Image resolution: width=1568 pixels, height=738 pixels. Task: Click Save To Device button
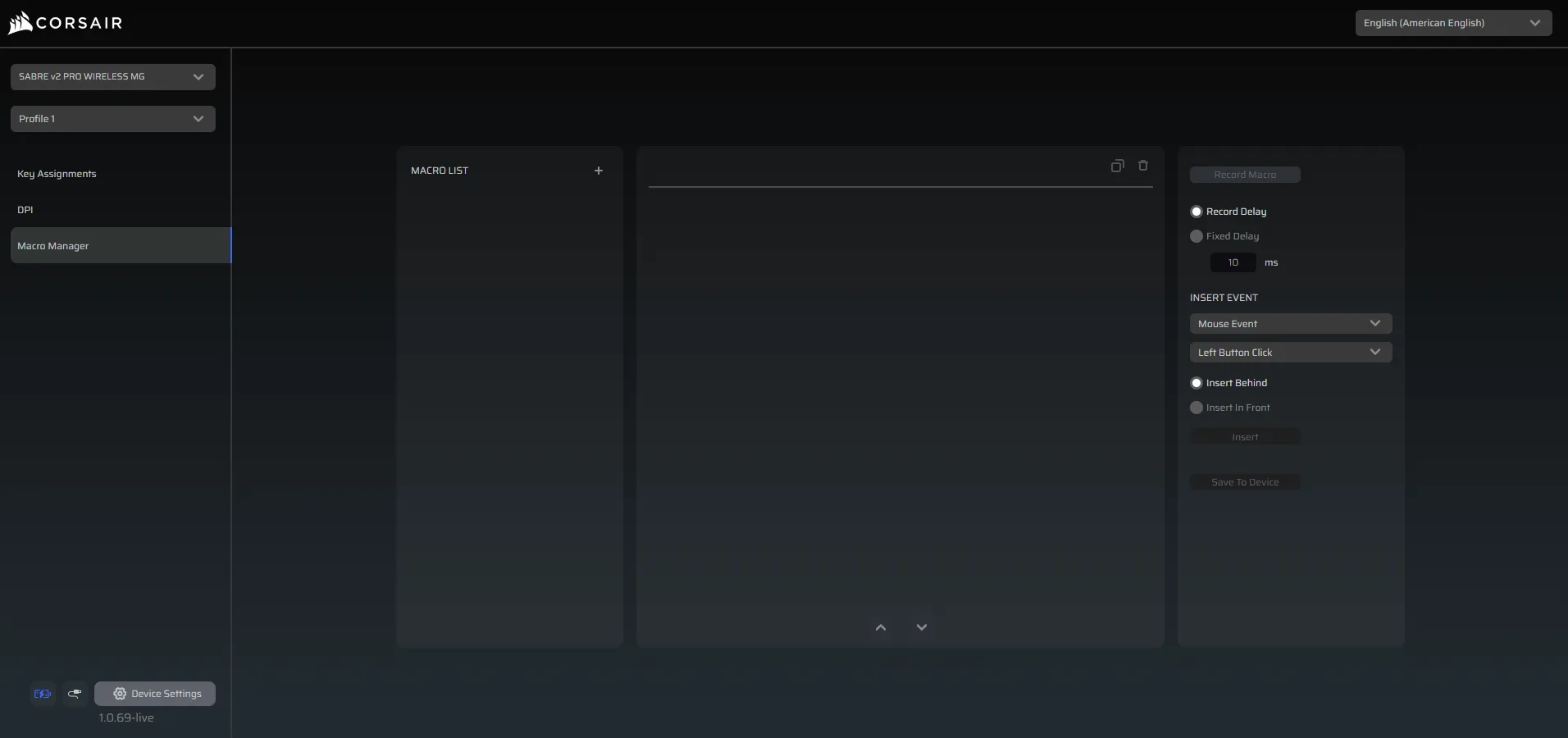pos(1245,482)
